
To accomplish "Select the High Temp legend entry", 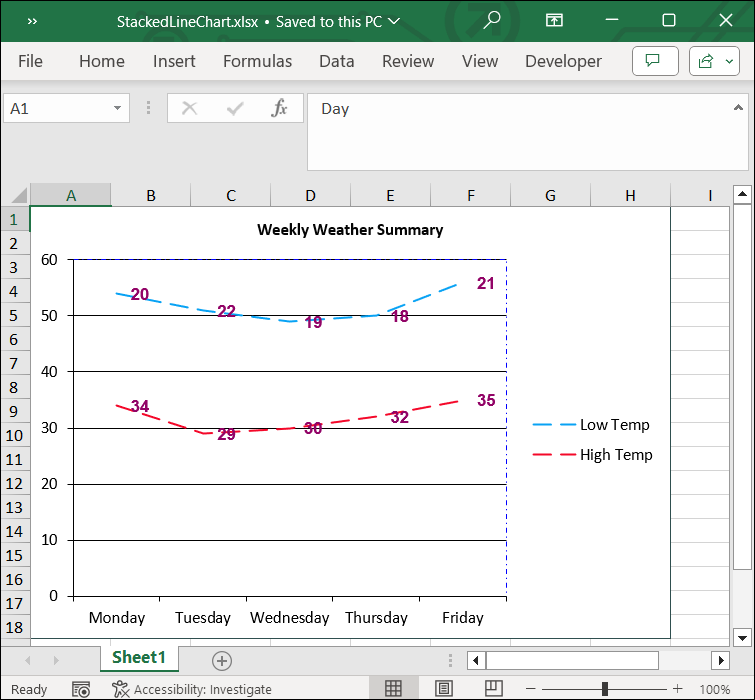I will 593,454.
